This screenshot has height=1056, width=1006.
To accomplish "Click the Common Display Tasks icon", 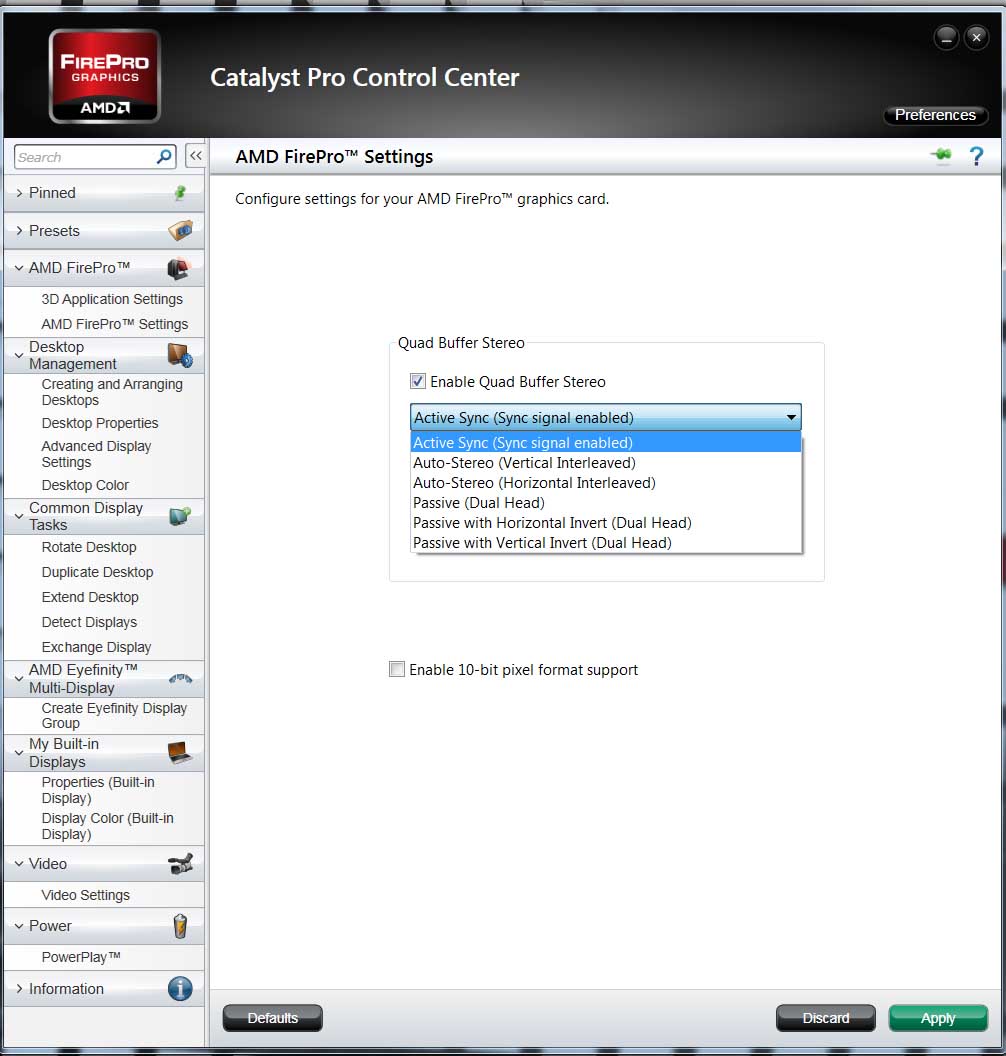I will [x=180, y=516].
